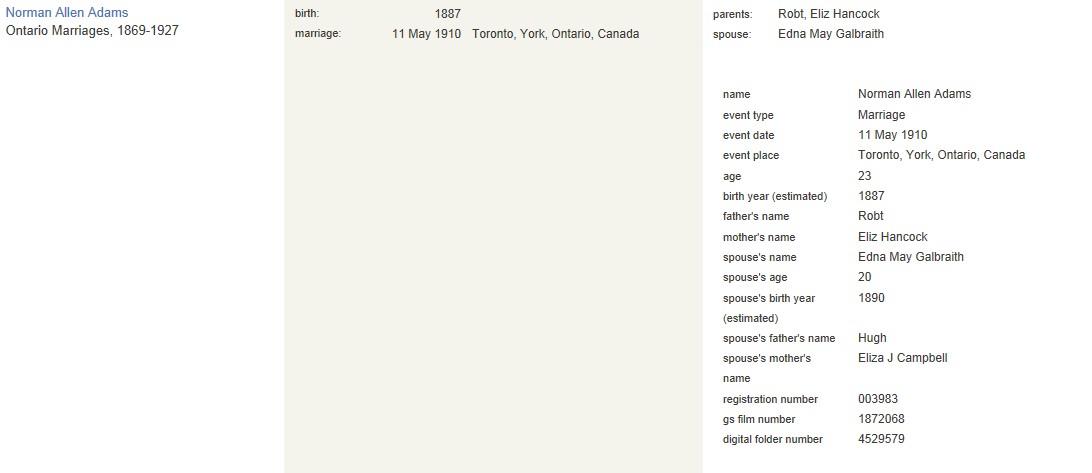This screenshot has width=1092, height=473.
Task: Click the Ontario Marriages, 1869-1927 collection title
Action: point(92,31)
